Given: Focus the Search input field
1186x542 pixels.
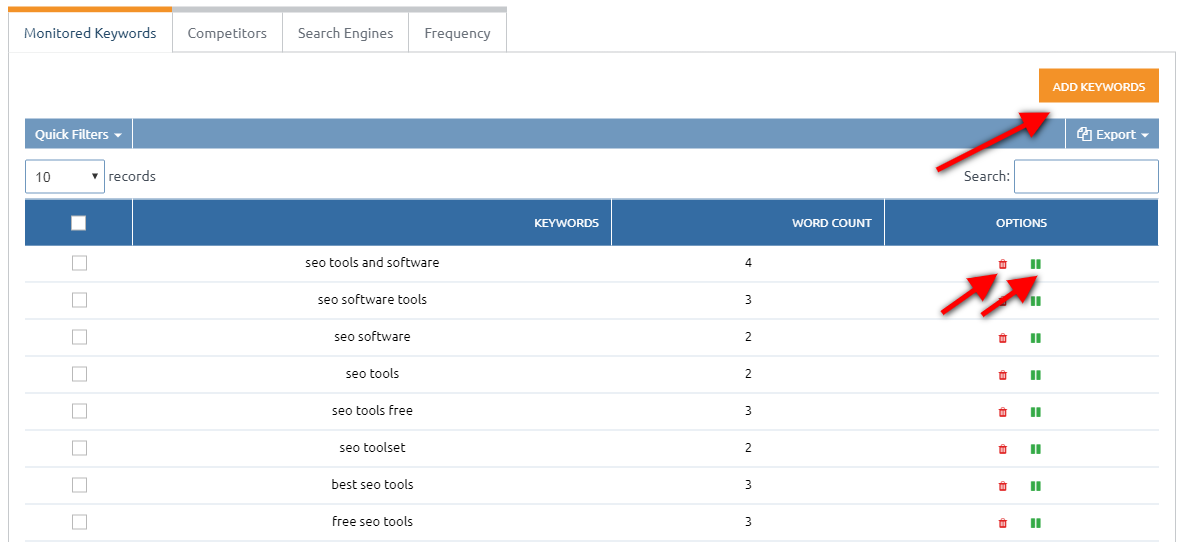Looking at the screenshot, I should coord(1086,177).
